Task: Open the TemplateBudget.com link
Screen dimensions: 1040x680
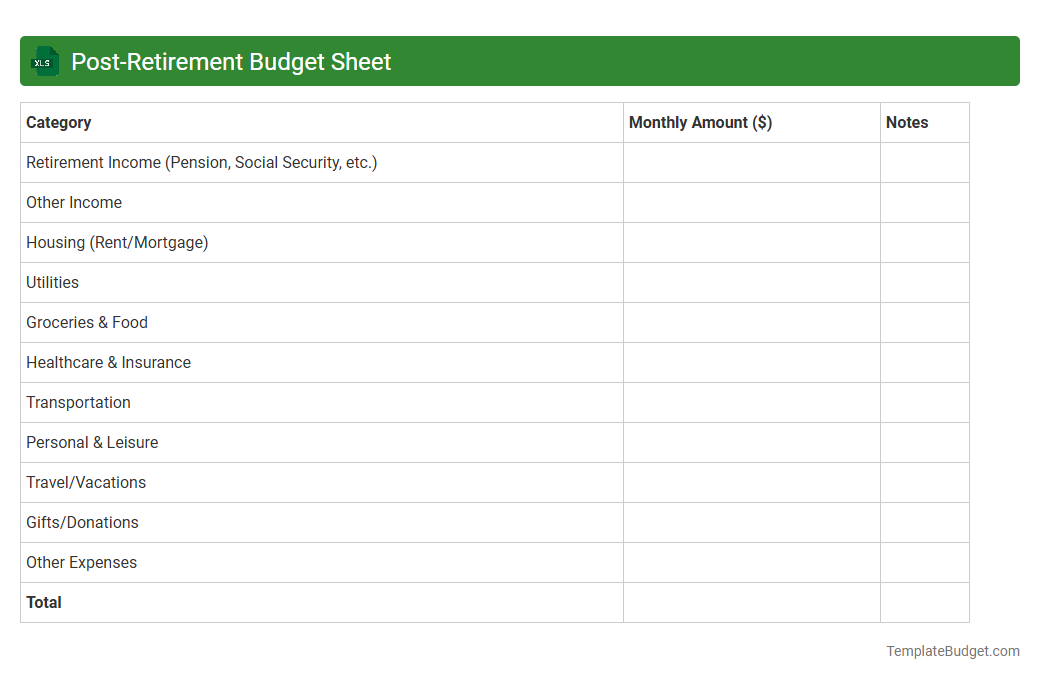Action: [952, 651]
